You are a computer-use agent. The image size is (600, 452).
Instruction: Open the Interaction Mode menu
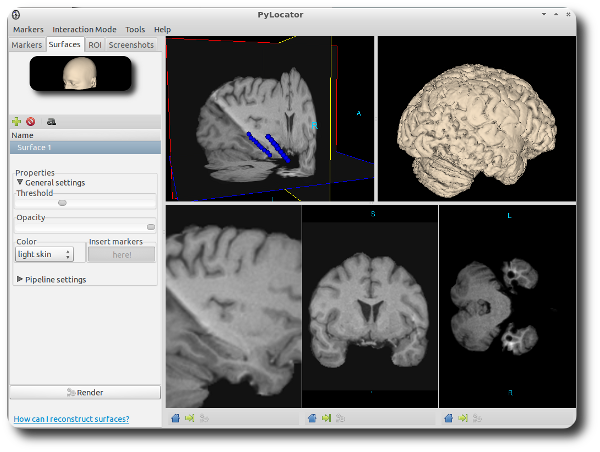click(x=84, y=30)
